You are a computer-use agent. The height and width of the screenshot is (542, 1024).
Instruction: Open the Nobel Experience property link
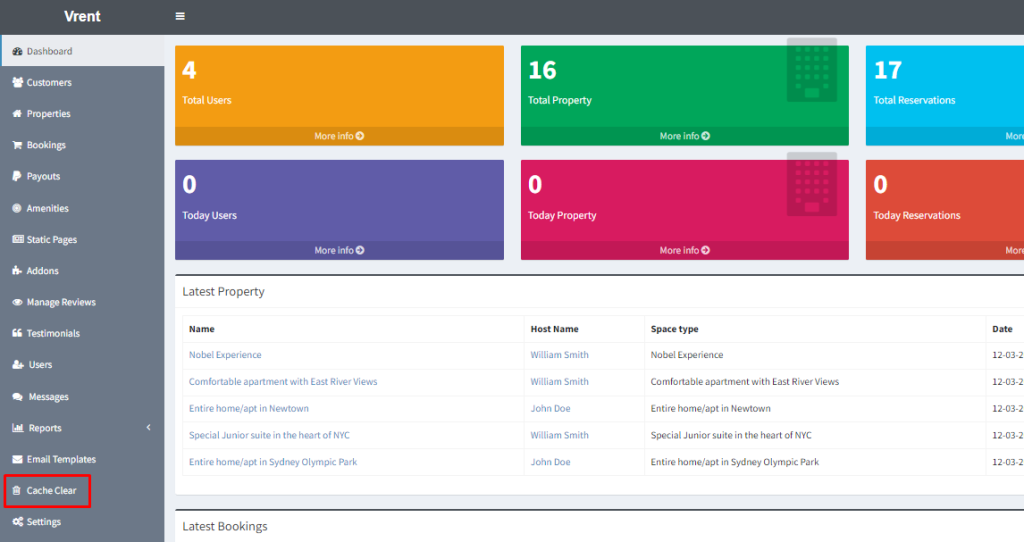point(225,355)
